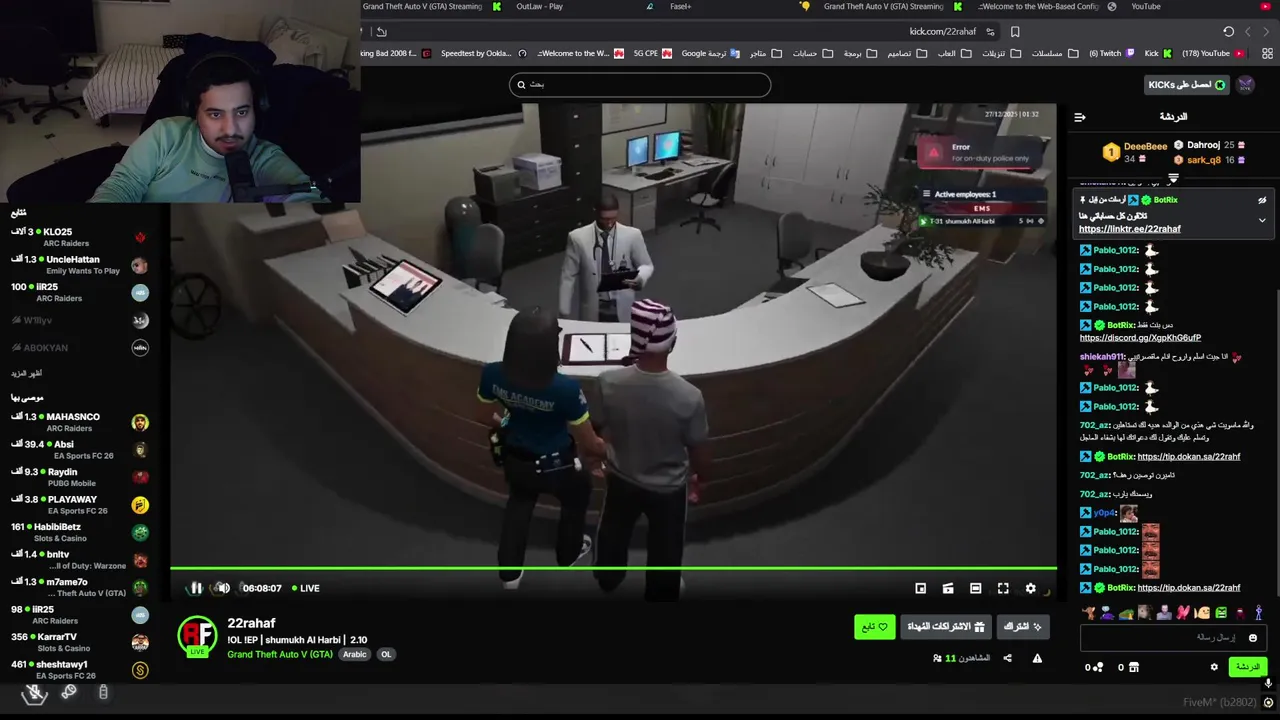Bookmark this page icon in address bar

[x=1015, y=32]
